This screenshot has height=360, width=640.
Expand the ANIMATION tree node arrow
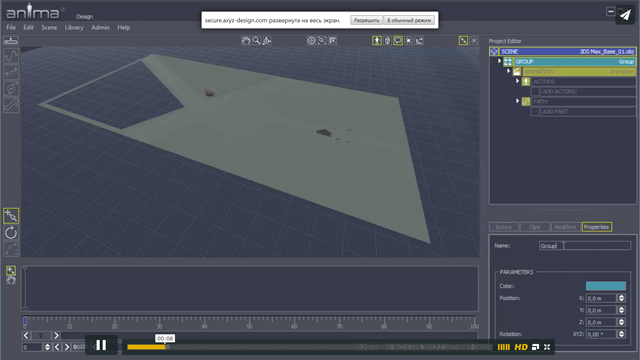coord(509,71)
